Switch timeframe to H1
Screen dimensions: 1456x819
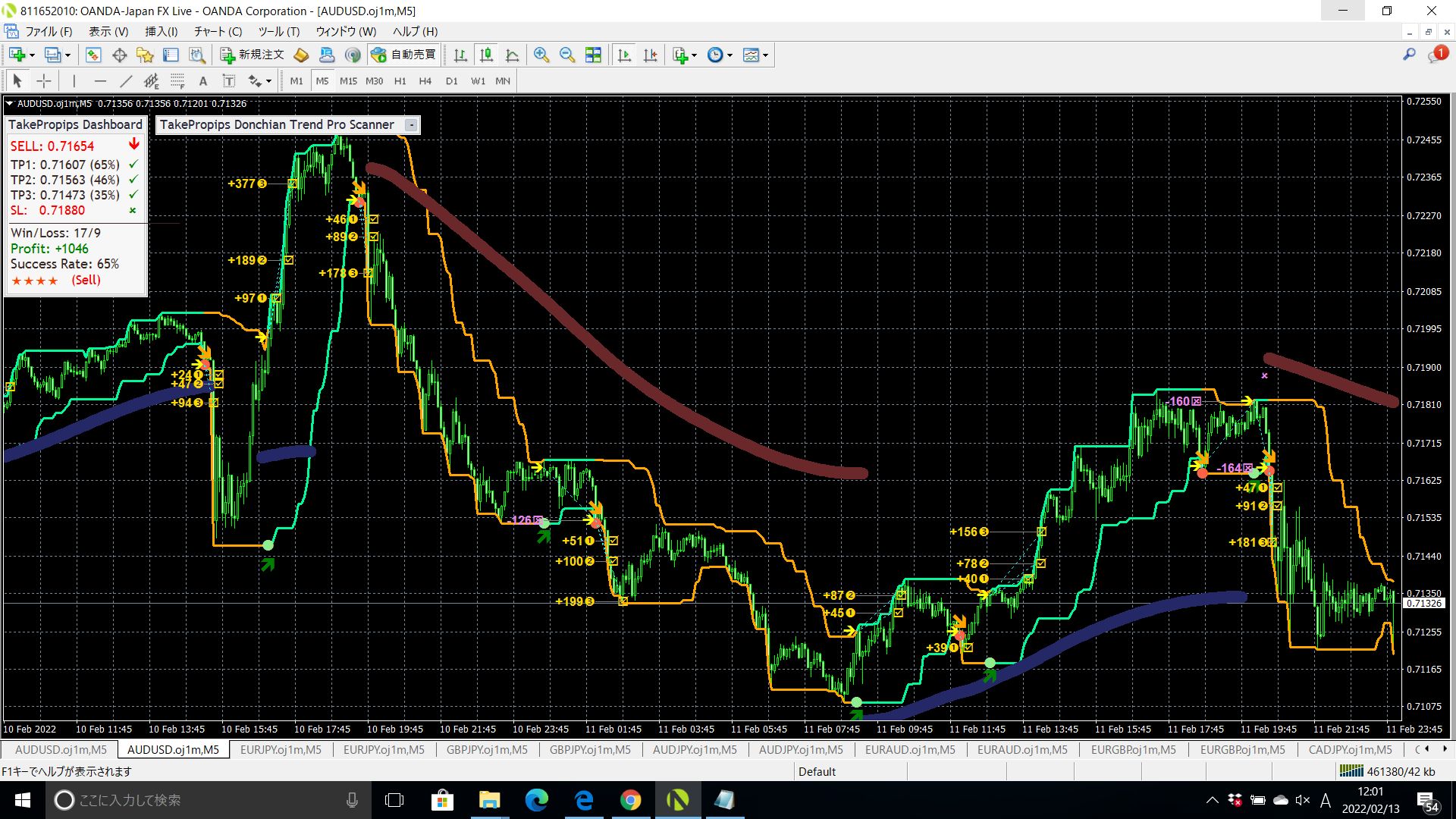pyautogui.click(x=400, y=81)
